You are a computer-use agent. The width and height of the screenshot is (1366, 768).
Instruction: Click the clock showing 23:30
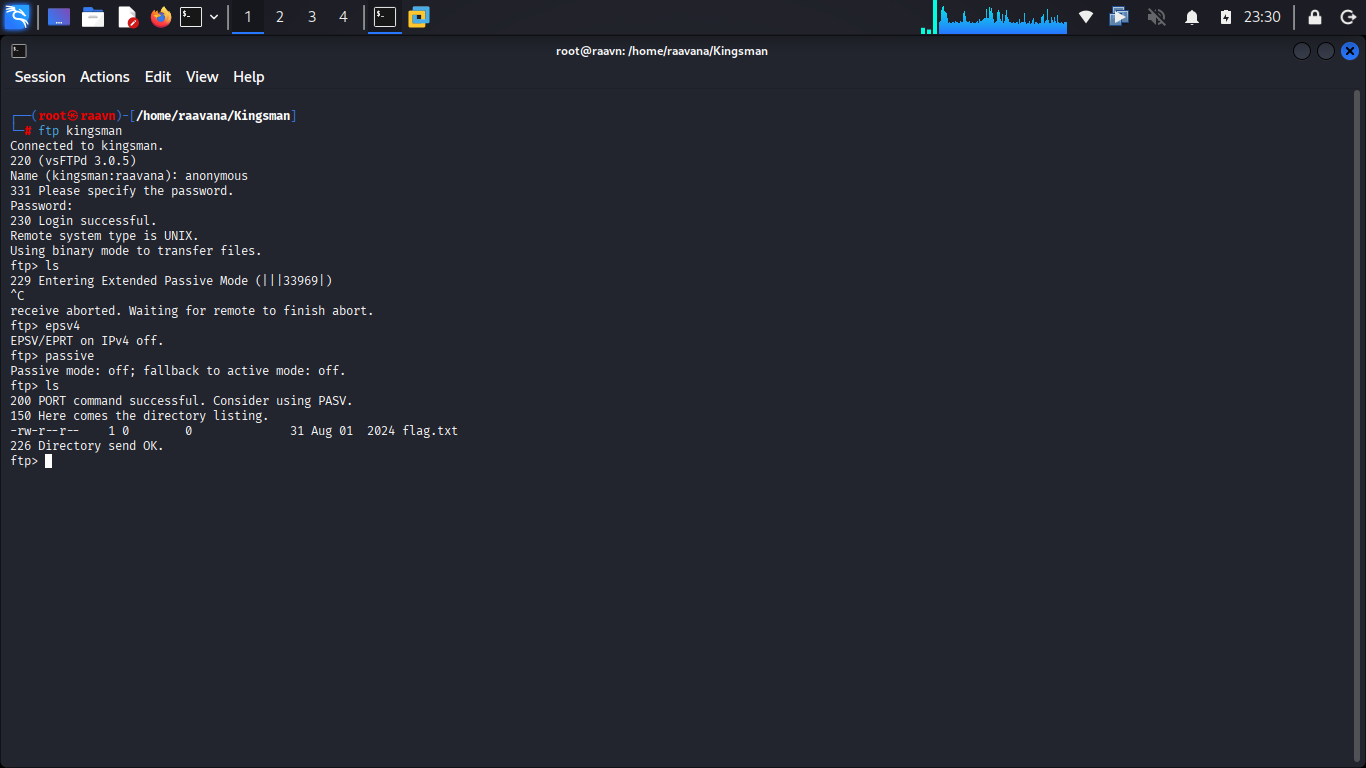pyautogui.click(x=1262, y=17)
